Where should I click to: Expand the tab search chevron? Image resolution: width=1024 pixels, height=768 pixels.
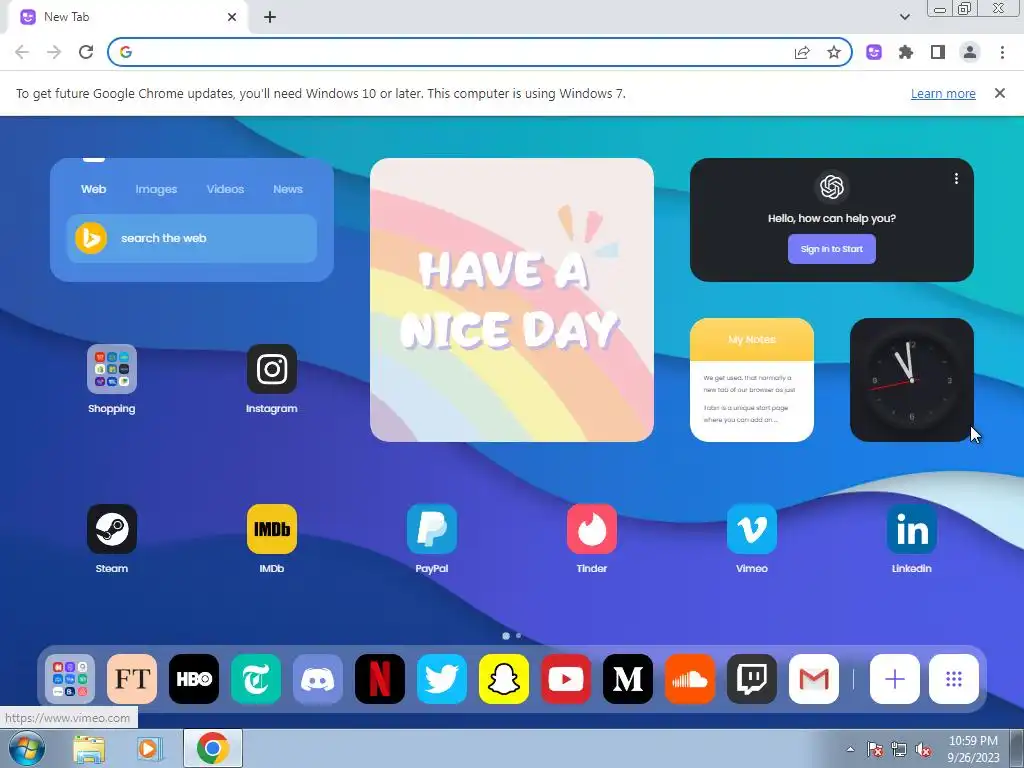[x=904, y=17]
